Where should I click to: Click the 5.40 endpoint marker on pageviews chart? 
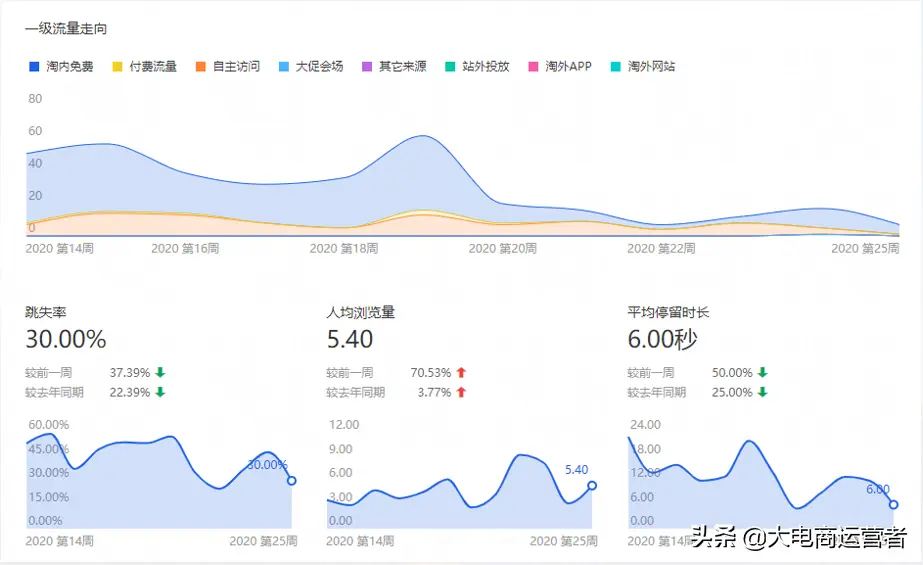click(x=592, y=486)
